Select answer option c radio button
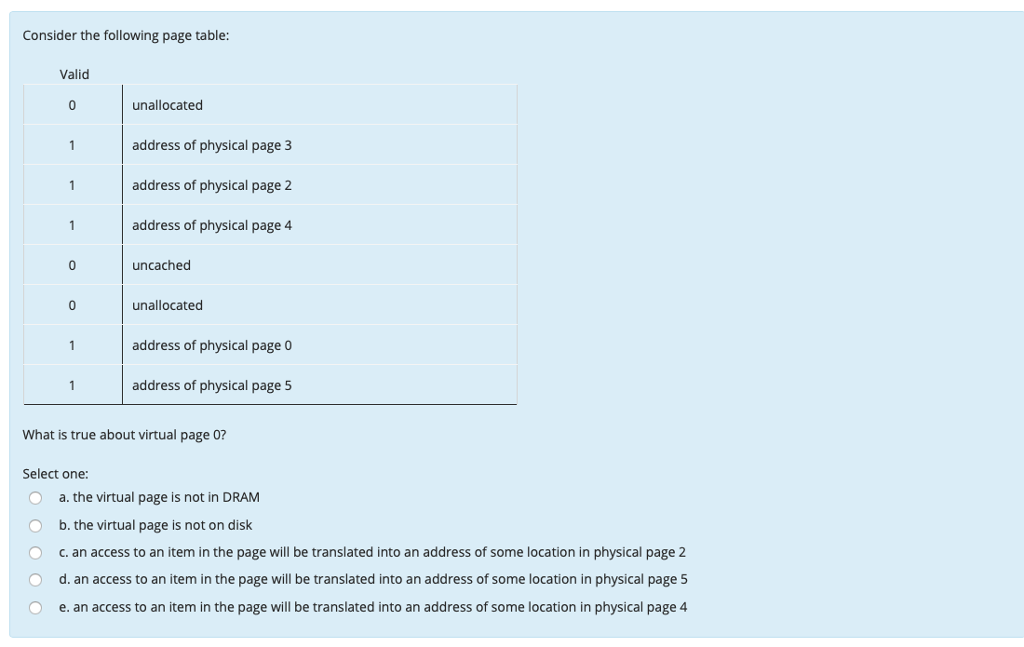The height and width of the screenshot is (647, 1024). (x=34, y=552)
